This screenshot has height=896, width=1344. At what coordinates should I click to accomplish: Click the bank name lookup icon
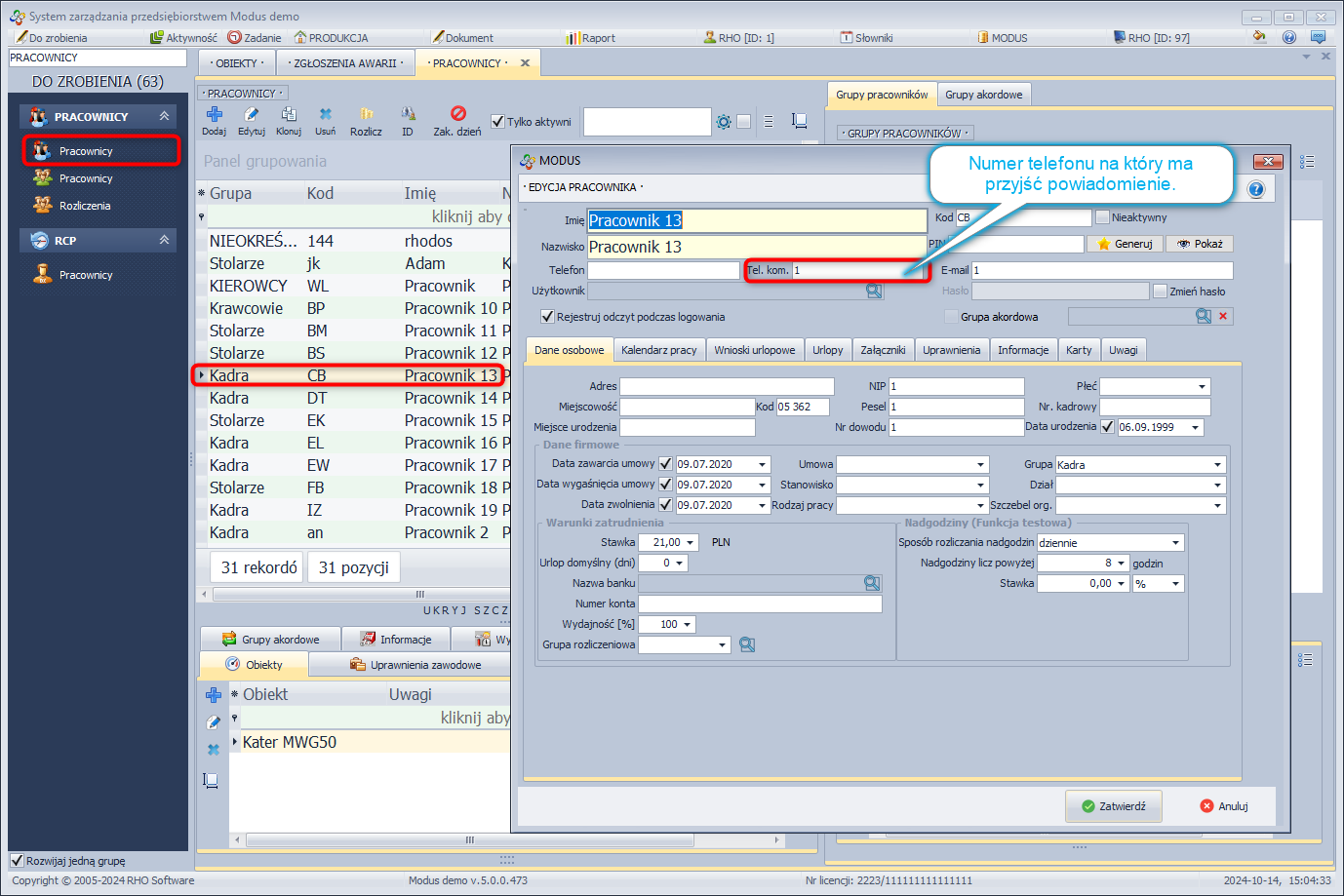872,583
